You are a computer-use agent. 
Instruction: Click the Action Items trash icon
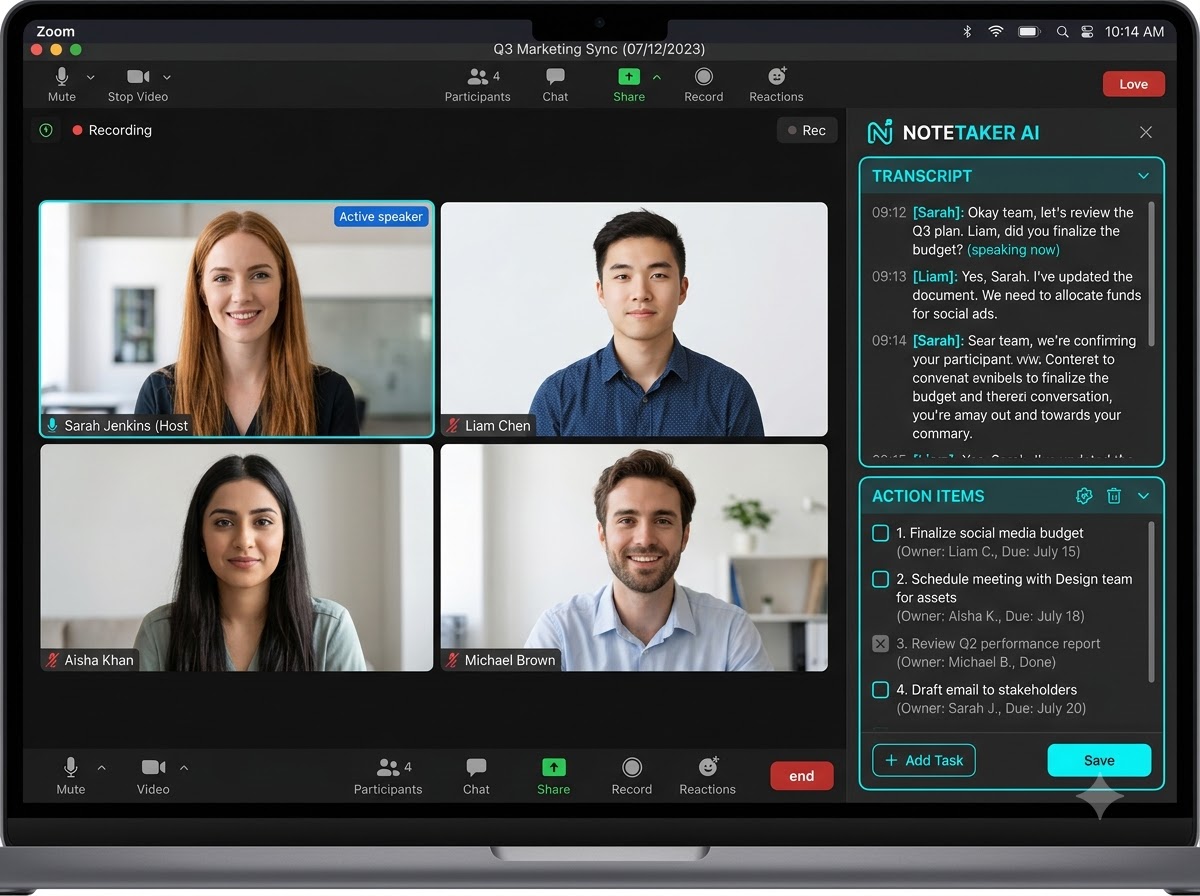1114,496
